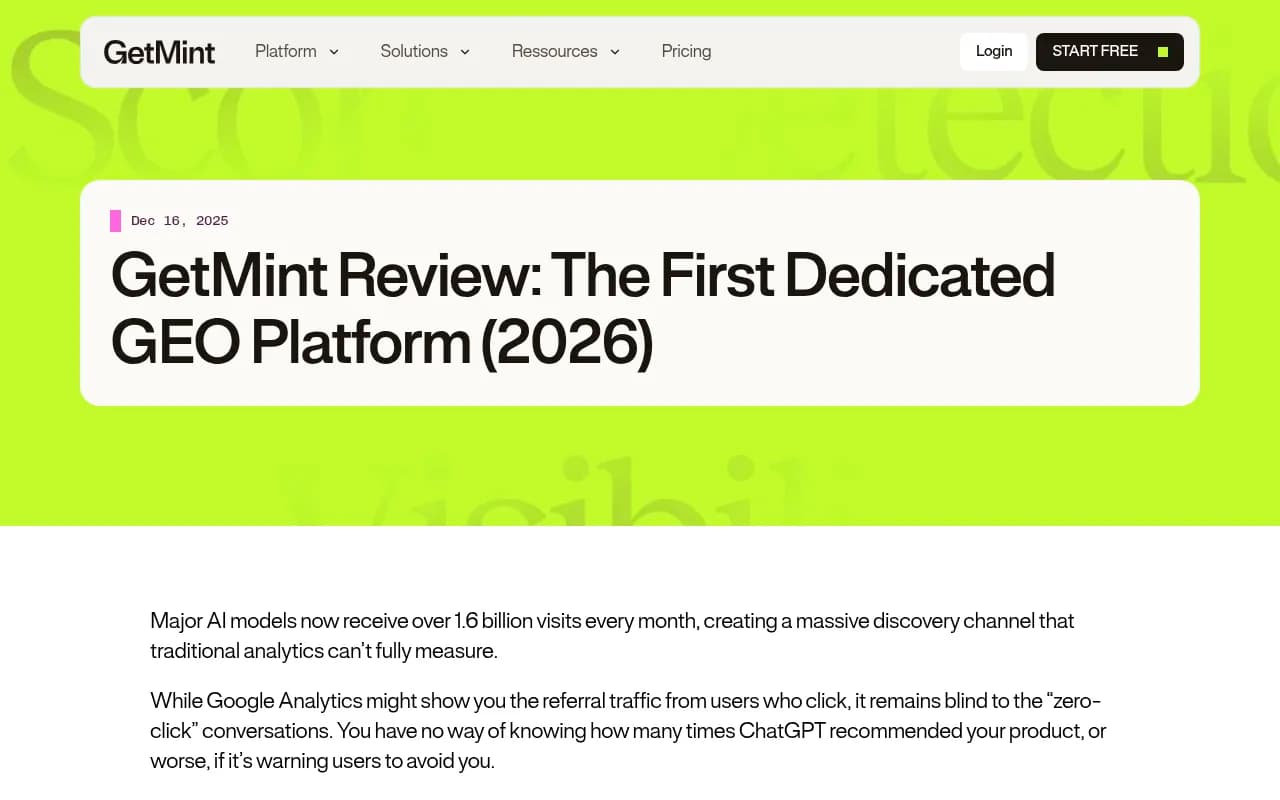This screenshot has height=800, width=1280.
Task: Expand the Solutions chevron arrow
Action: click(x=465, y=52)
